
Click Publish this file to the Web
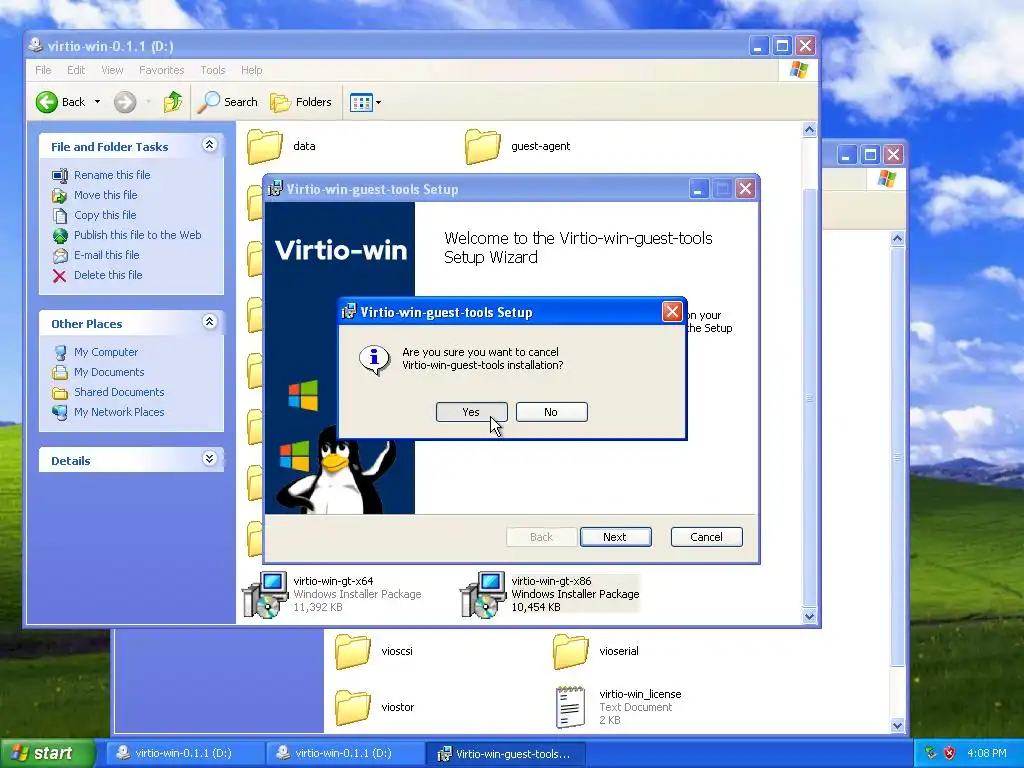(137, 235)
